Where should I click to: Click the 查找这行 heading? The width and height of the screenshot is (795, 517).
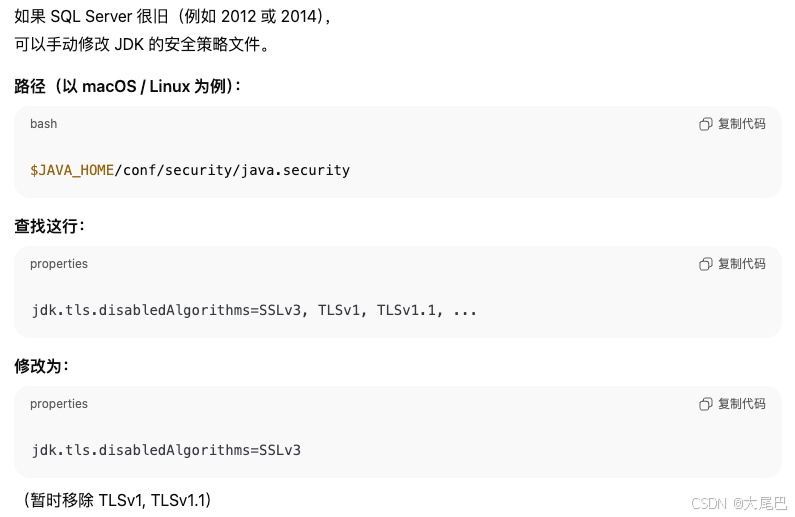tap(49, 226)
